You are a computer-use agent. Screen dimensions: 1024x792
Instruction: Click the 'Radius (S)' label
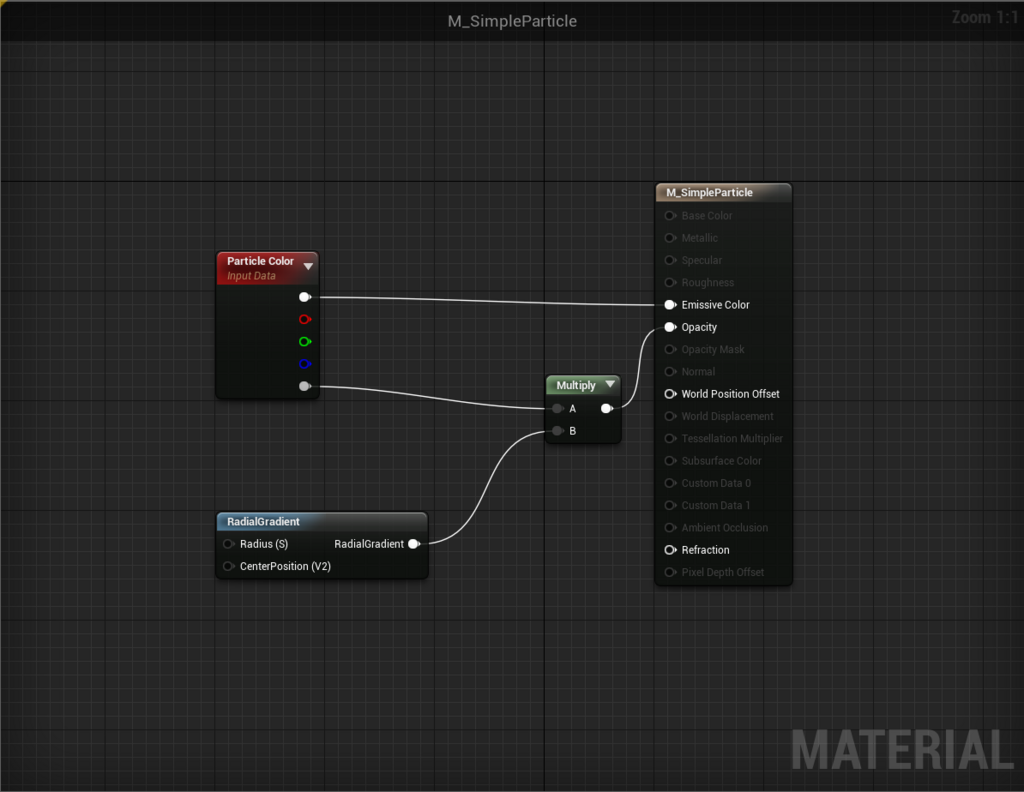tap(264, 544)
